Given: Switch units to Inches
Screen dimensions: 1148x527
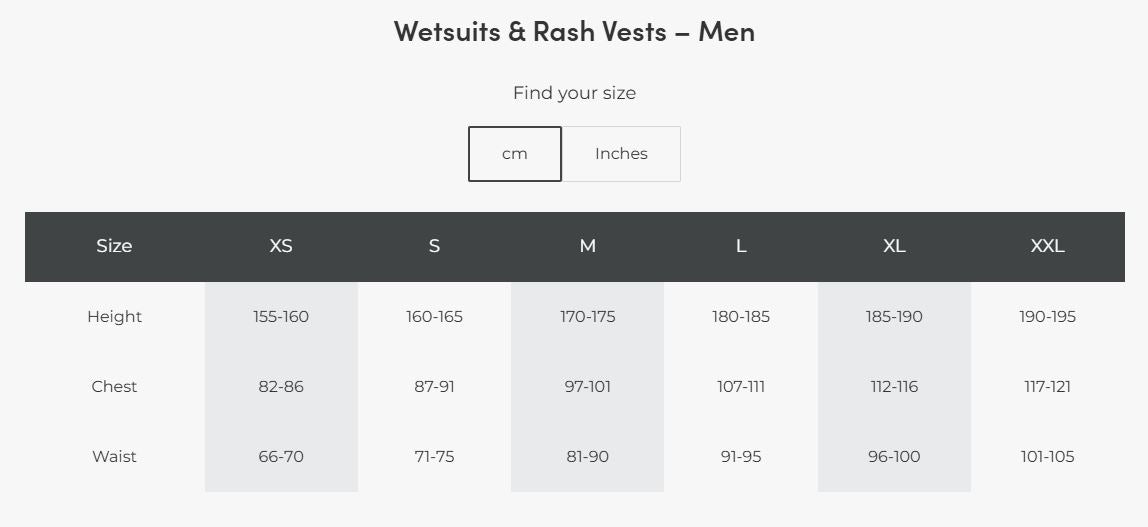Looking at the screenshot, I should [621, 154].
